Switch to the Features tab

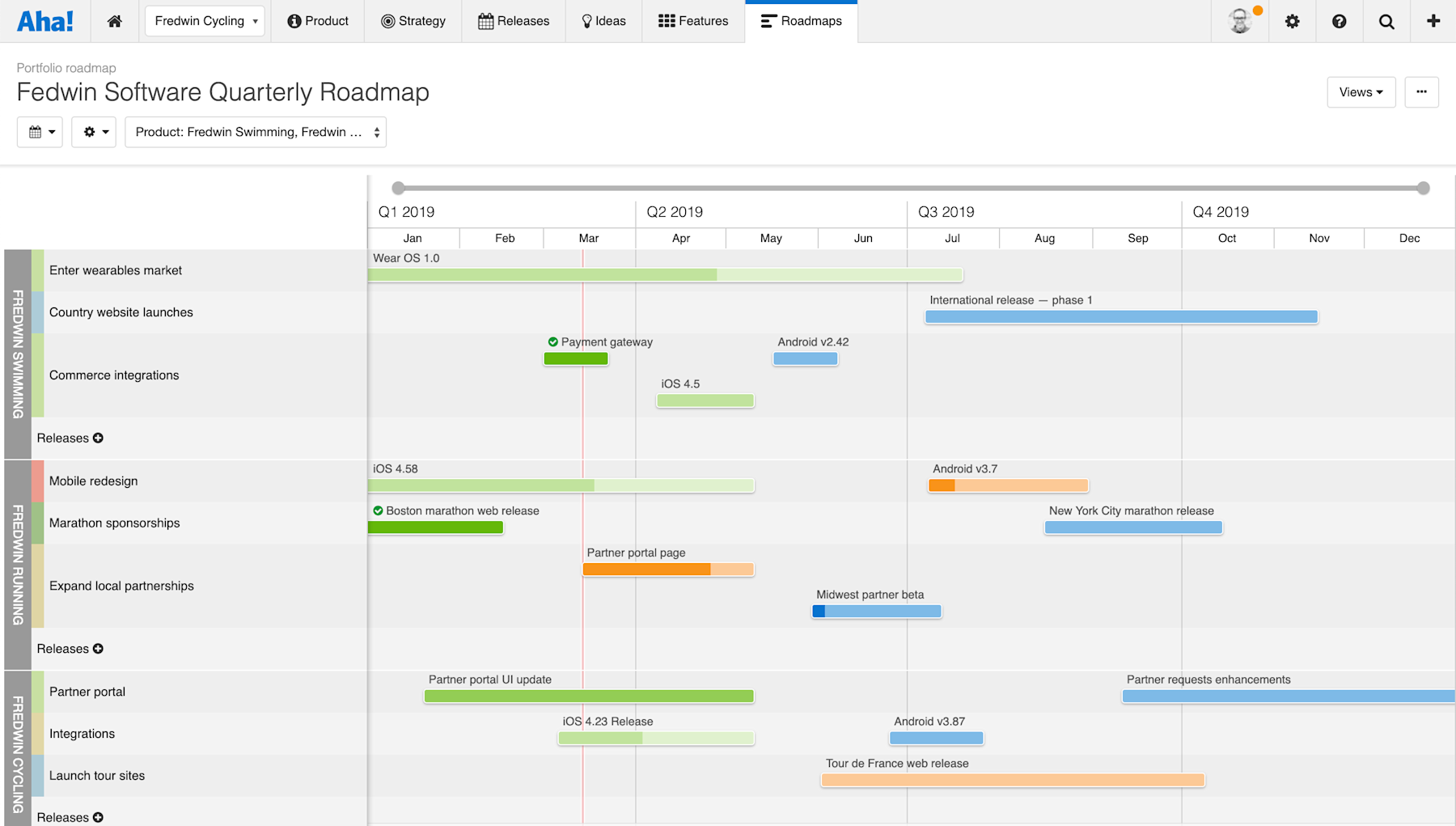(x=692, y=21)
